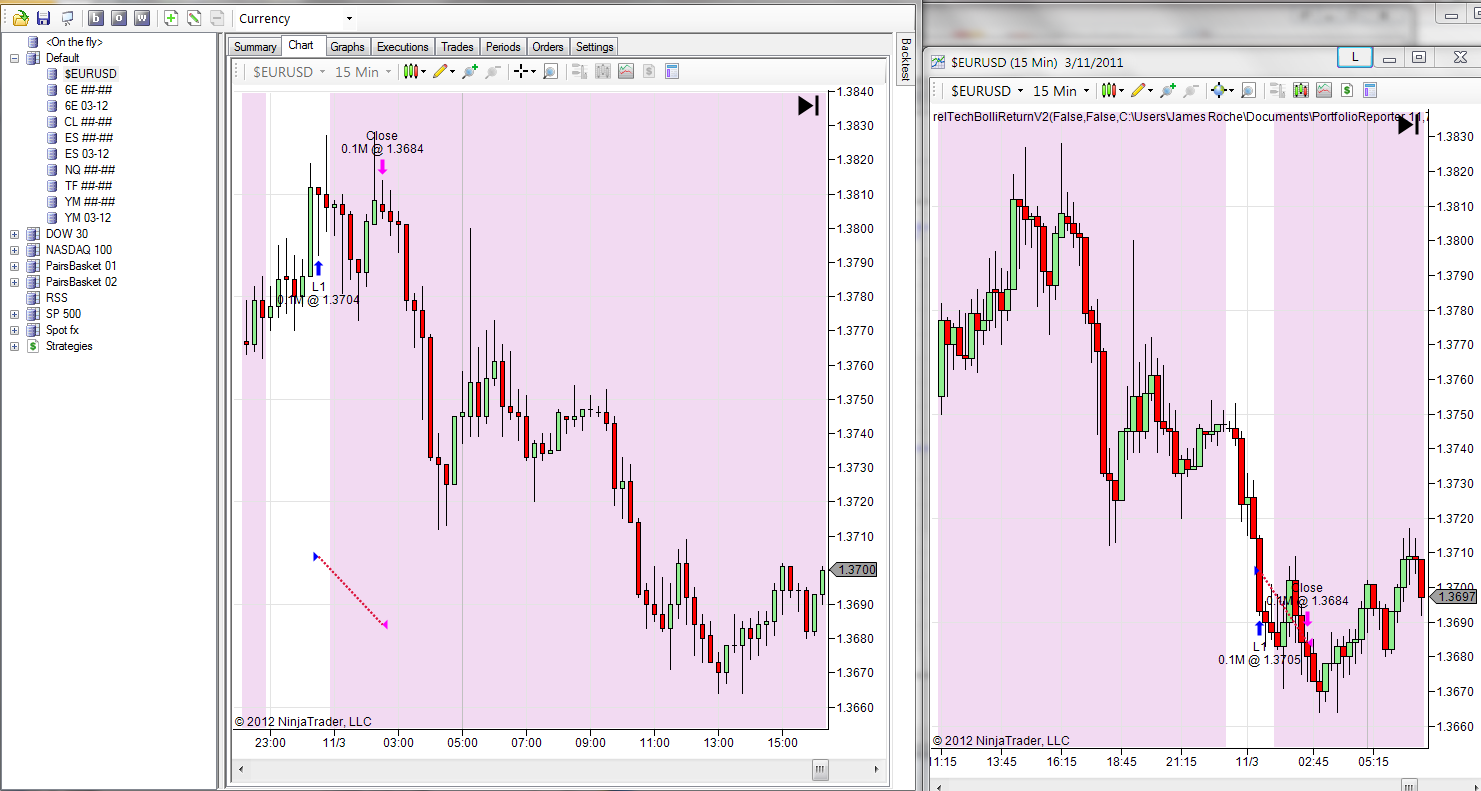Select $EURUSD in the instrument tree
The height and width of the screenshot is (791, 1481).
pyautogui.click(x=91, y=74)
